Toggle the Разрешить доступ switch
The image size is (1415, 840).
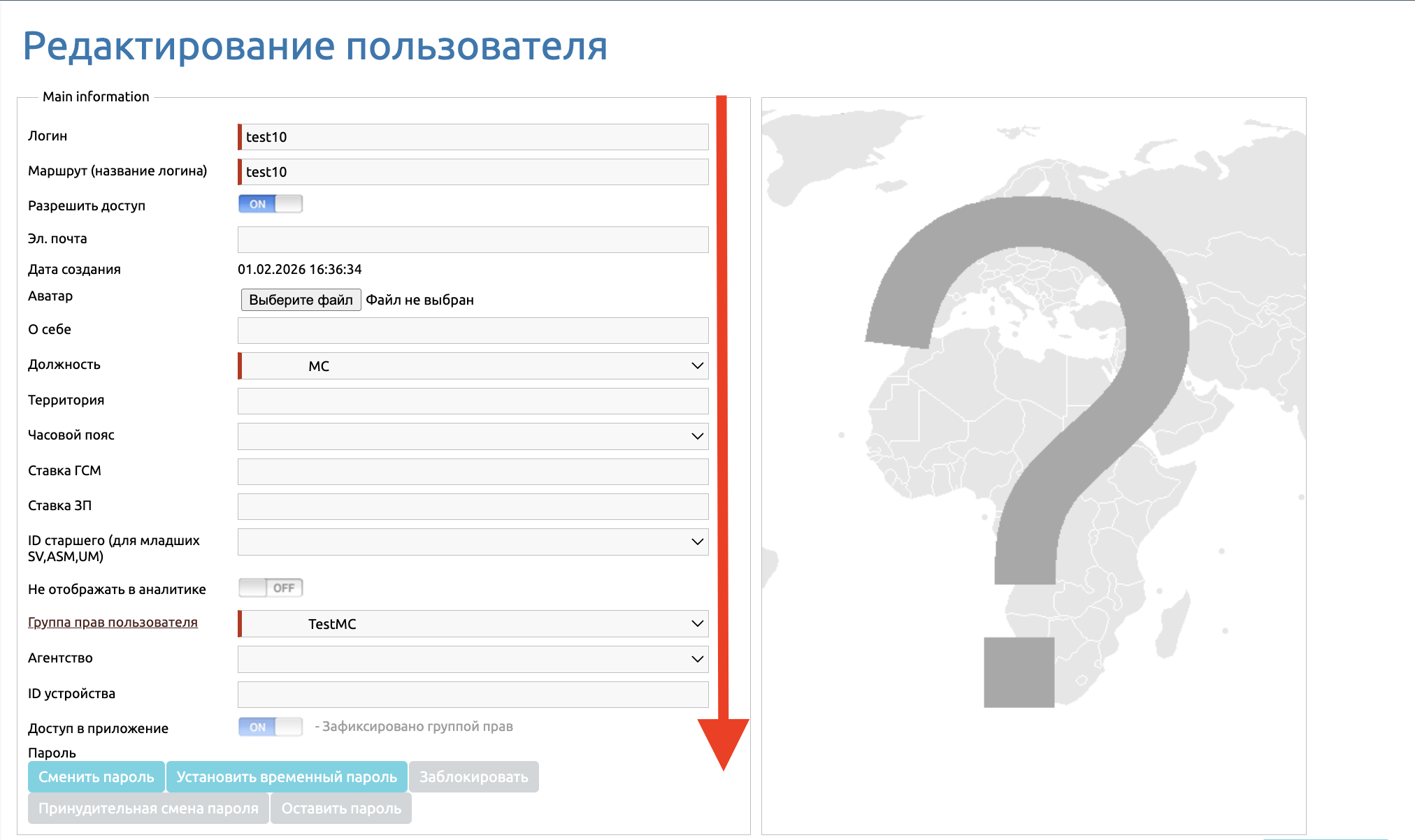(x=270, y=204)
